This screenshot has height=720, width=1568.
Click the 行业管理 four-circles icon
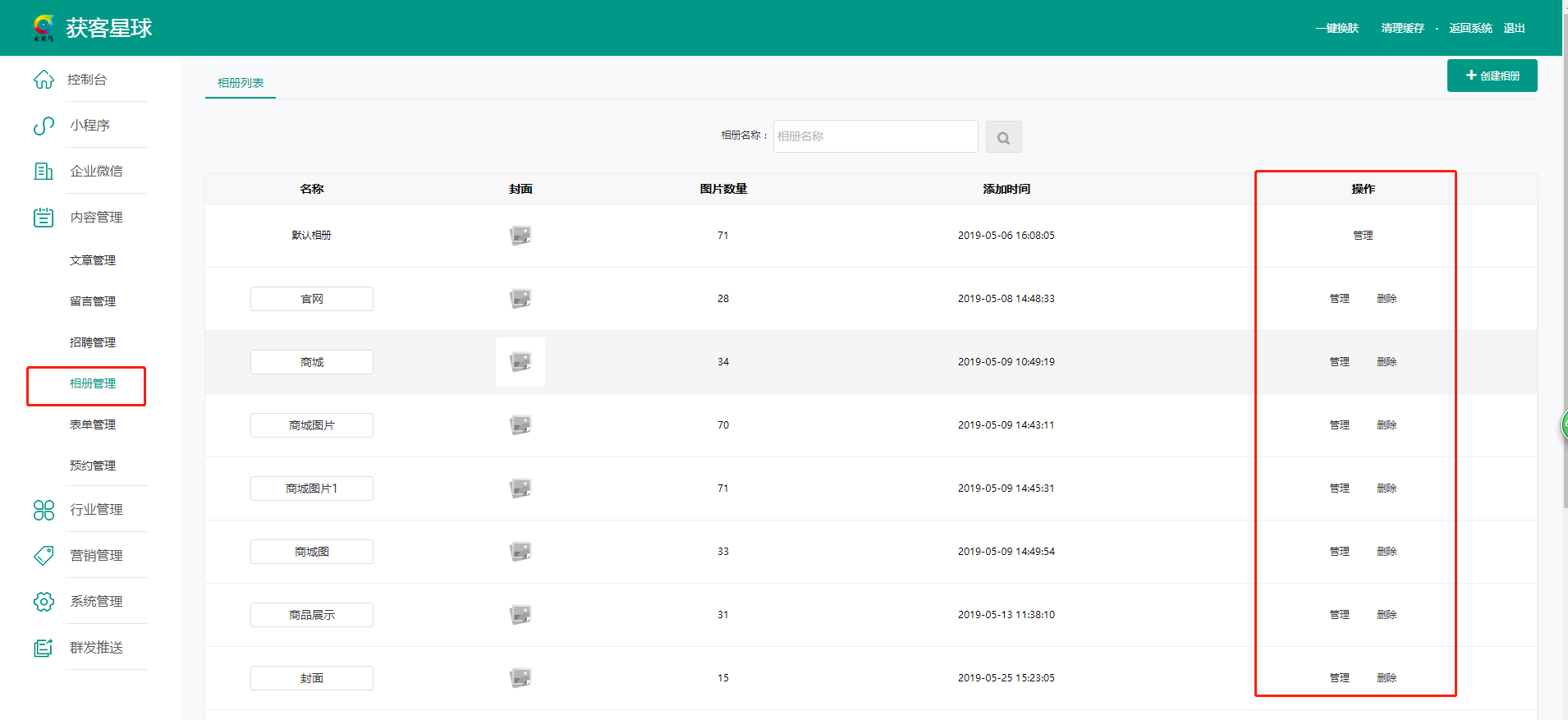[44, 510]
